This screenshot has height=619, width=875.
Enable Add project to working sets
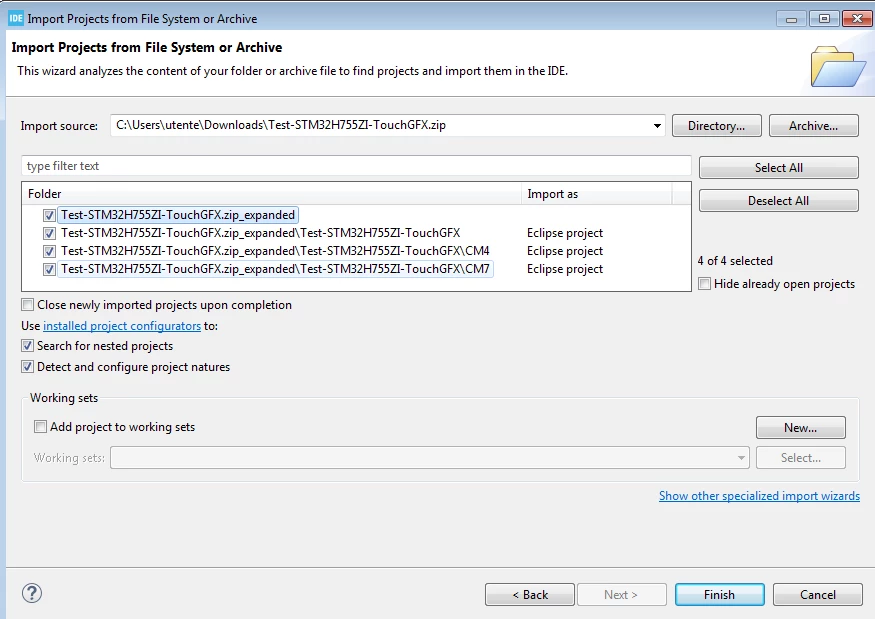pos(40,427)
